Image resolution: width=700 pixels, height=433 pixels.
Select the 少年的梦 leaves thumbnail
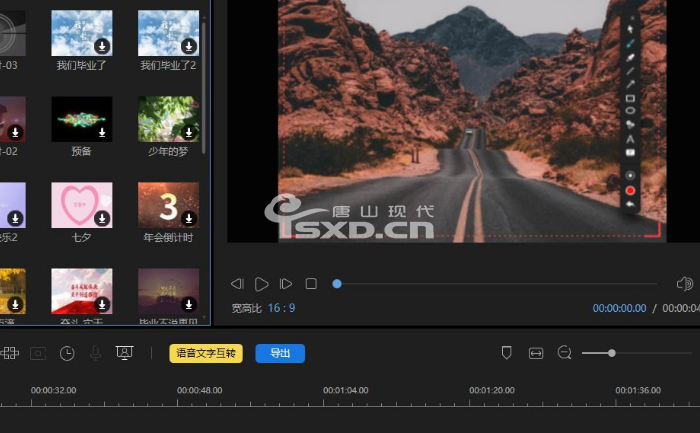click(x=168, y=119)
